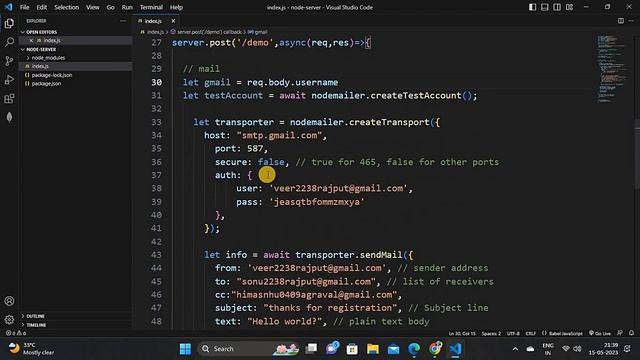Image resolution: width=640 pixels, height=360 pixels.
Task: Open the editor More Actions ellipsis
Action: (x=631, y=21)
